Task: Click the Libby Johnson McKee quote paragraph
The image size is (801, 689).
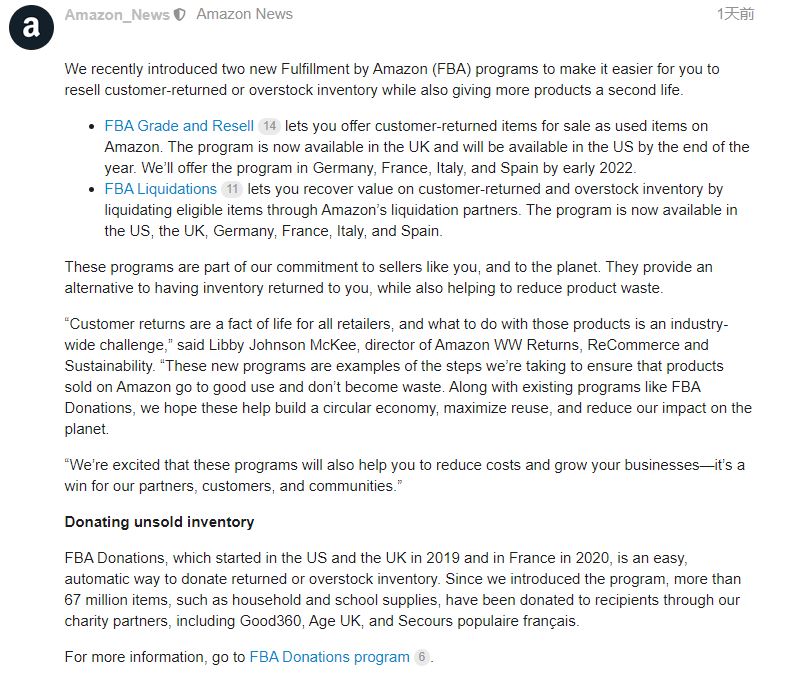Action: pos(408,376)
